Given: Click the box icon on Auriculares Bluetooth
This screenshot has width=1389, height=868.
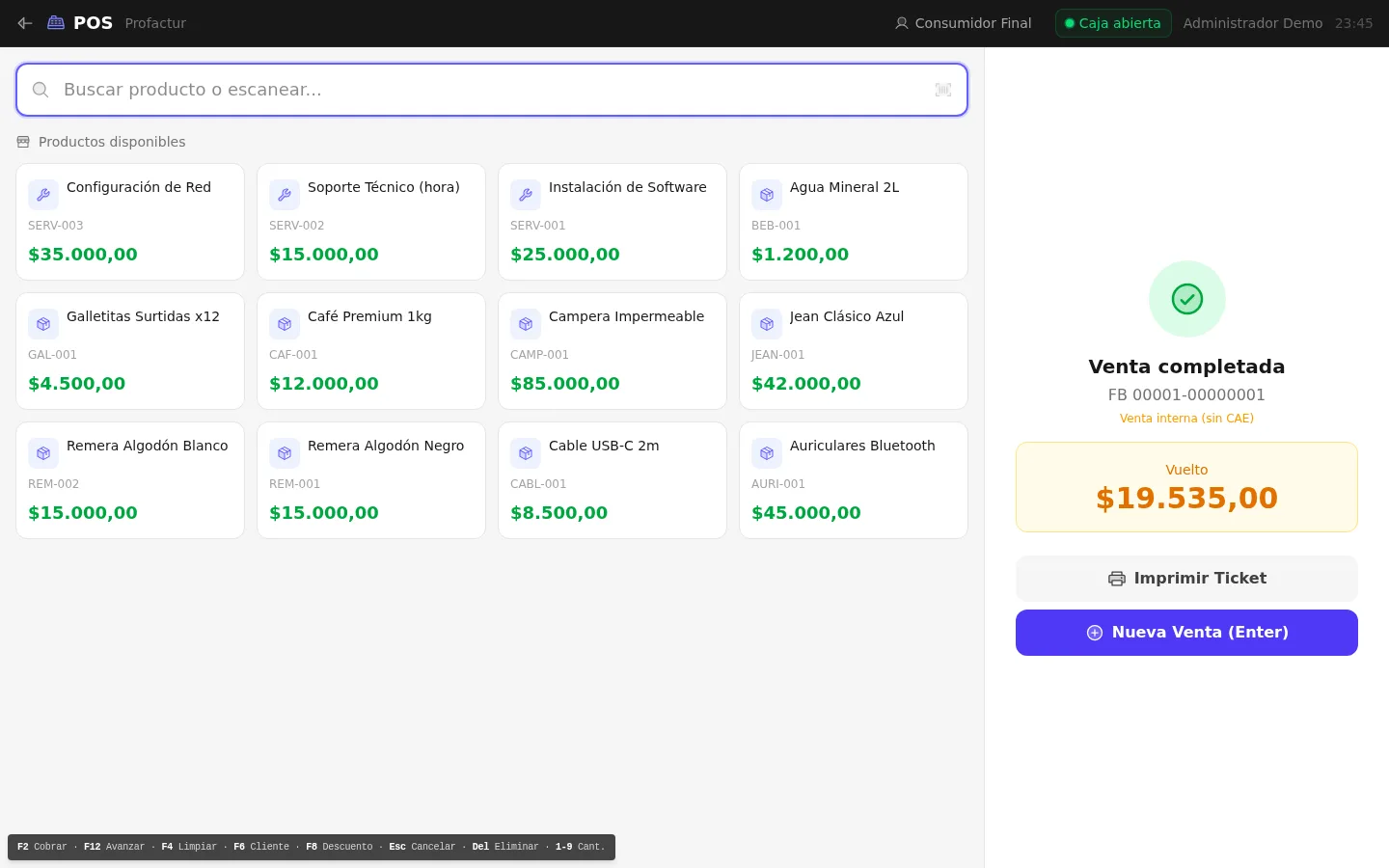Looking at the screenshot, I should pyautogui.click(x=767, y=453).
